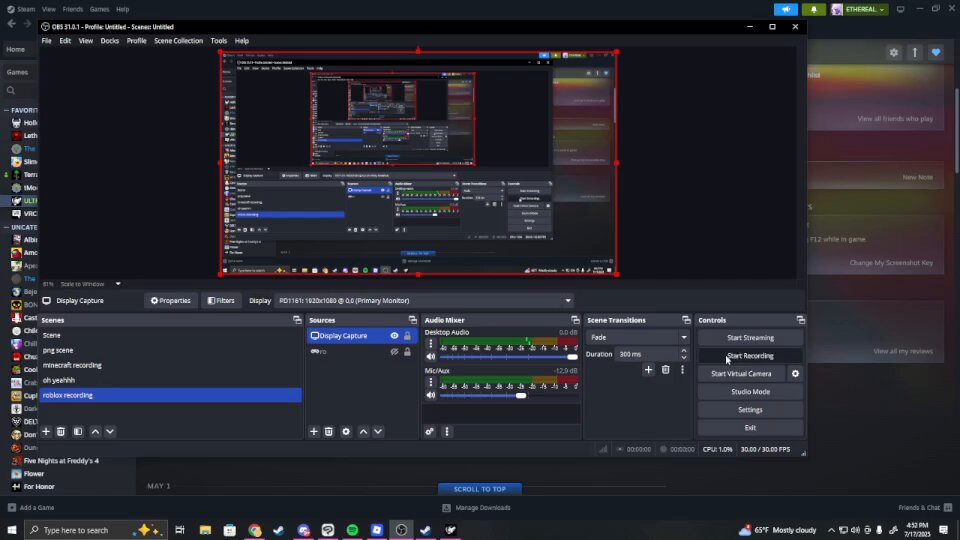The height and width of the screenshot is (540, 960).
Task: Move source up arrow in Sources dock
Action: [x=364, y=432]
